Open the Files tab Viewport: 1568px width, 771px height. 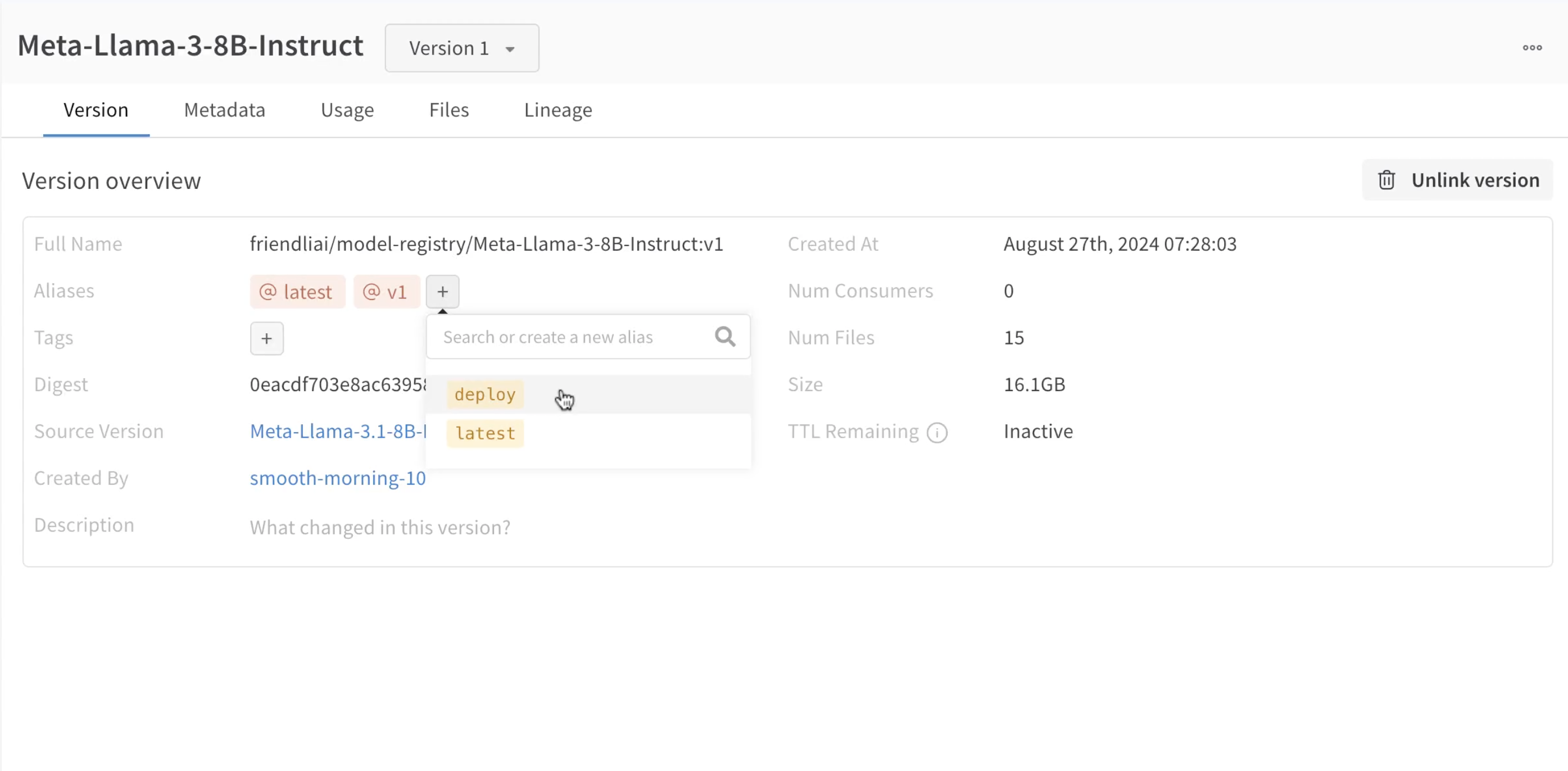tap(448, 110)
